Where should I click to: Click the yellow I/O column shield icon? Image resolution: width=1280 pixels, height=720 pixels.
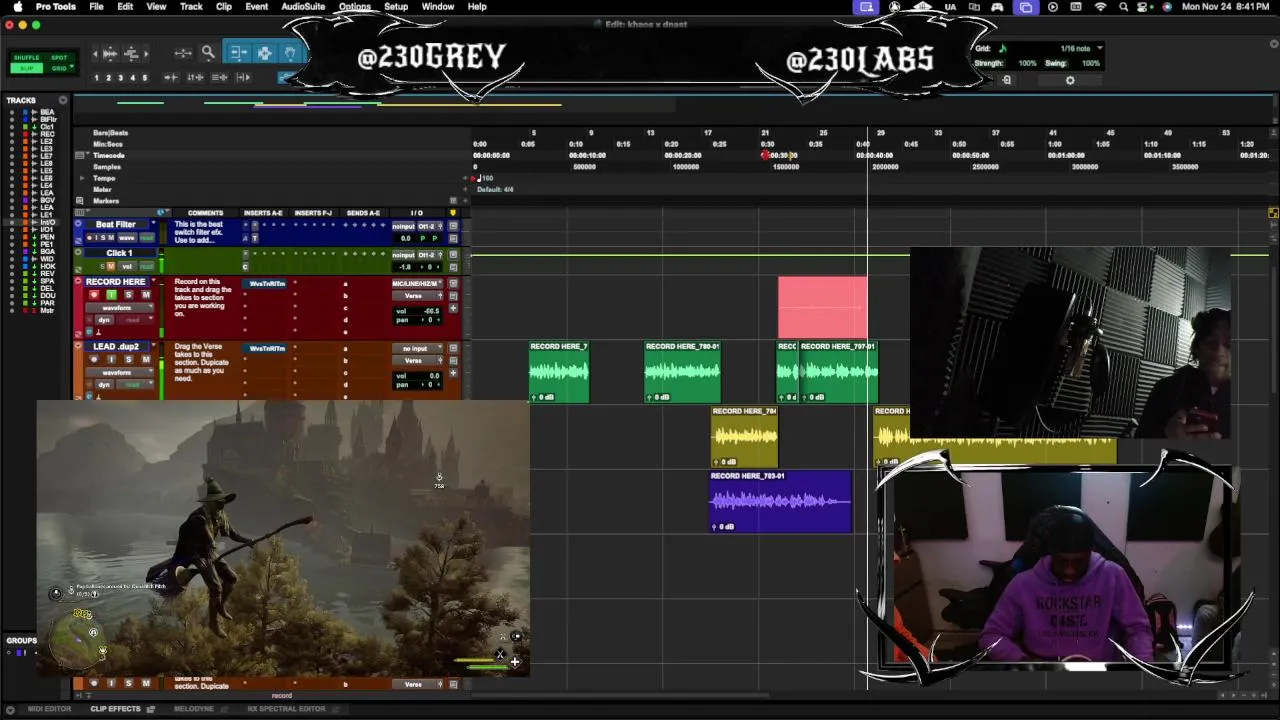click(452, 213)
